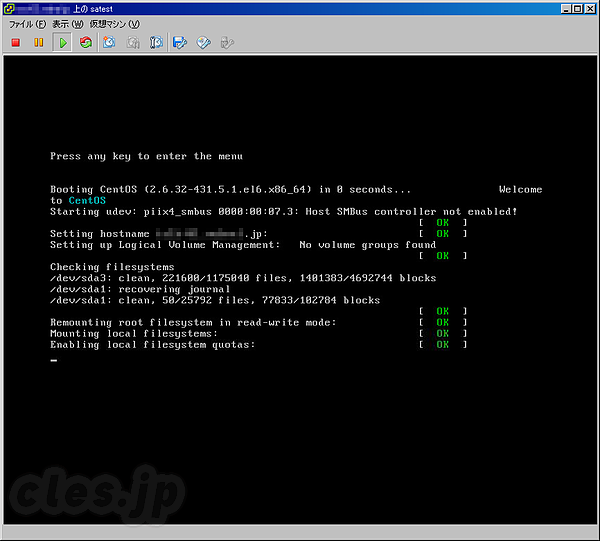
Task: Reset the virtual machine with the red-green arrows icon
Action: [86, 42]
